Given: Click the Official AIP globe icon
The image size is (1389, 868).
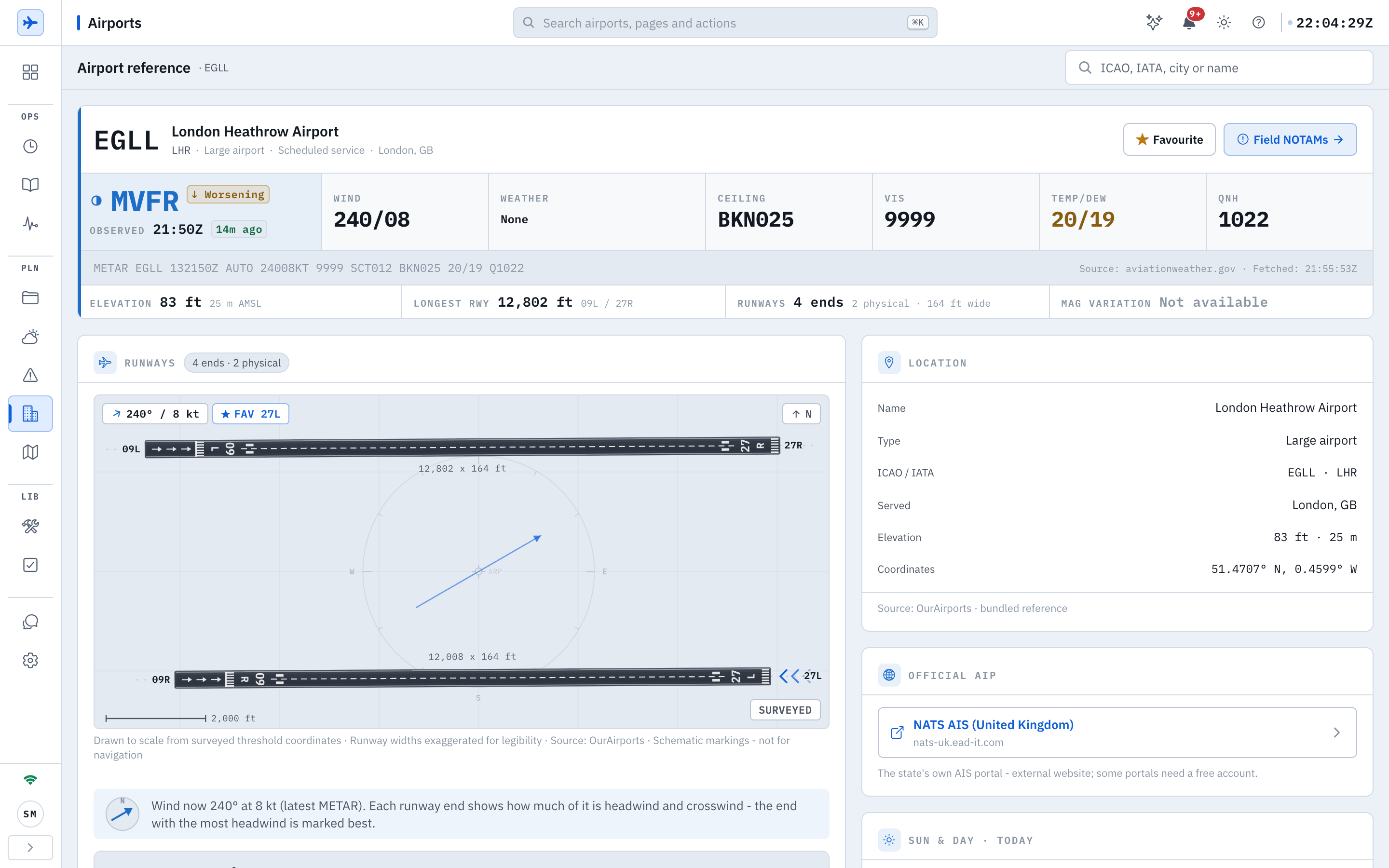Looking at the screenshot, I should pos(889,675).
